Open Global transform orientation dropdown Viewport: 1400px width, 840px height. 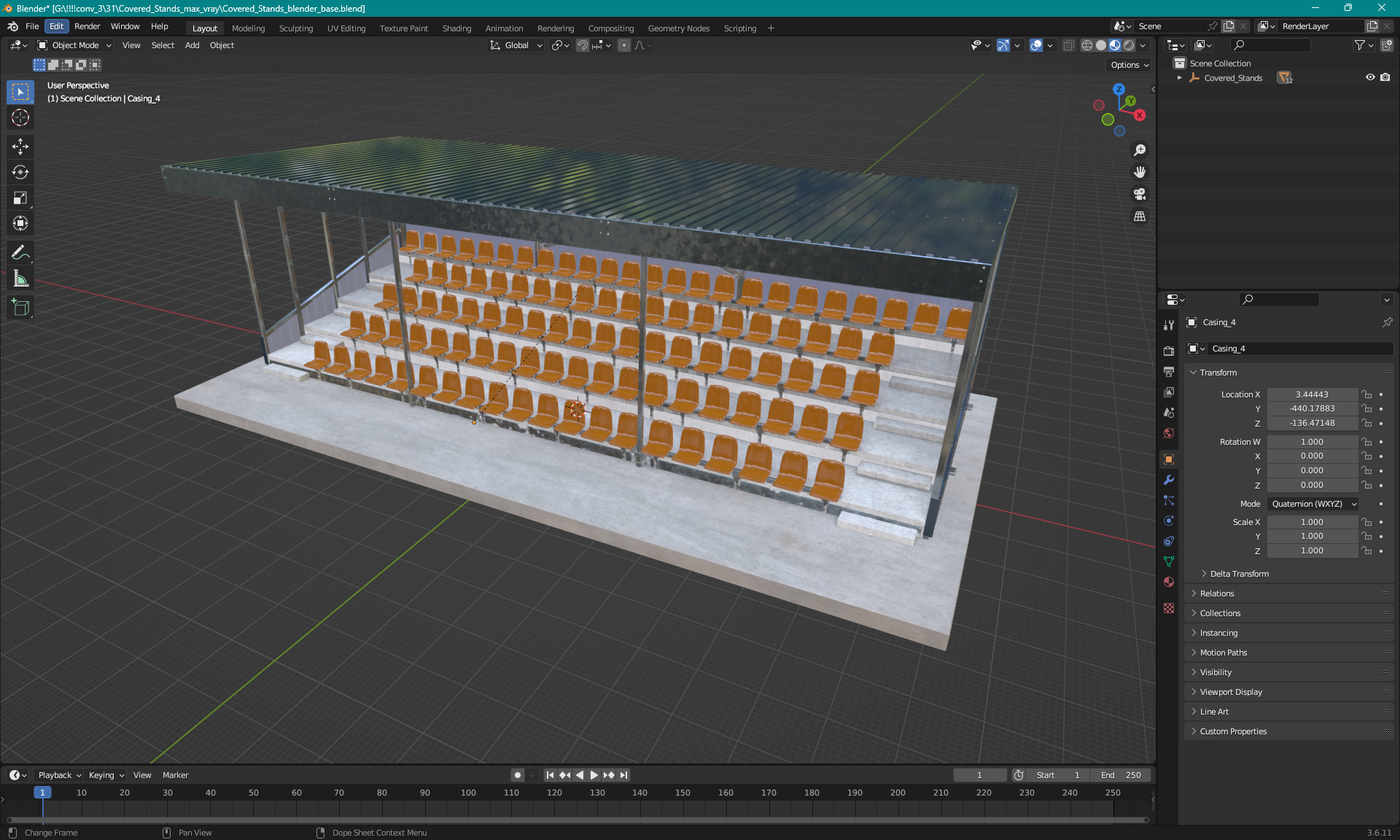(516, 45)
